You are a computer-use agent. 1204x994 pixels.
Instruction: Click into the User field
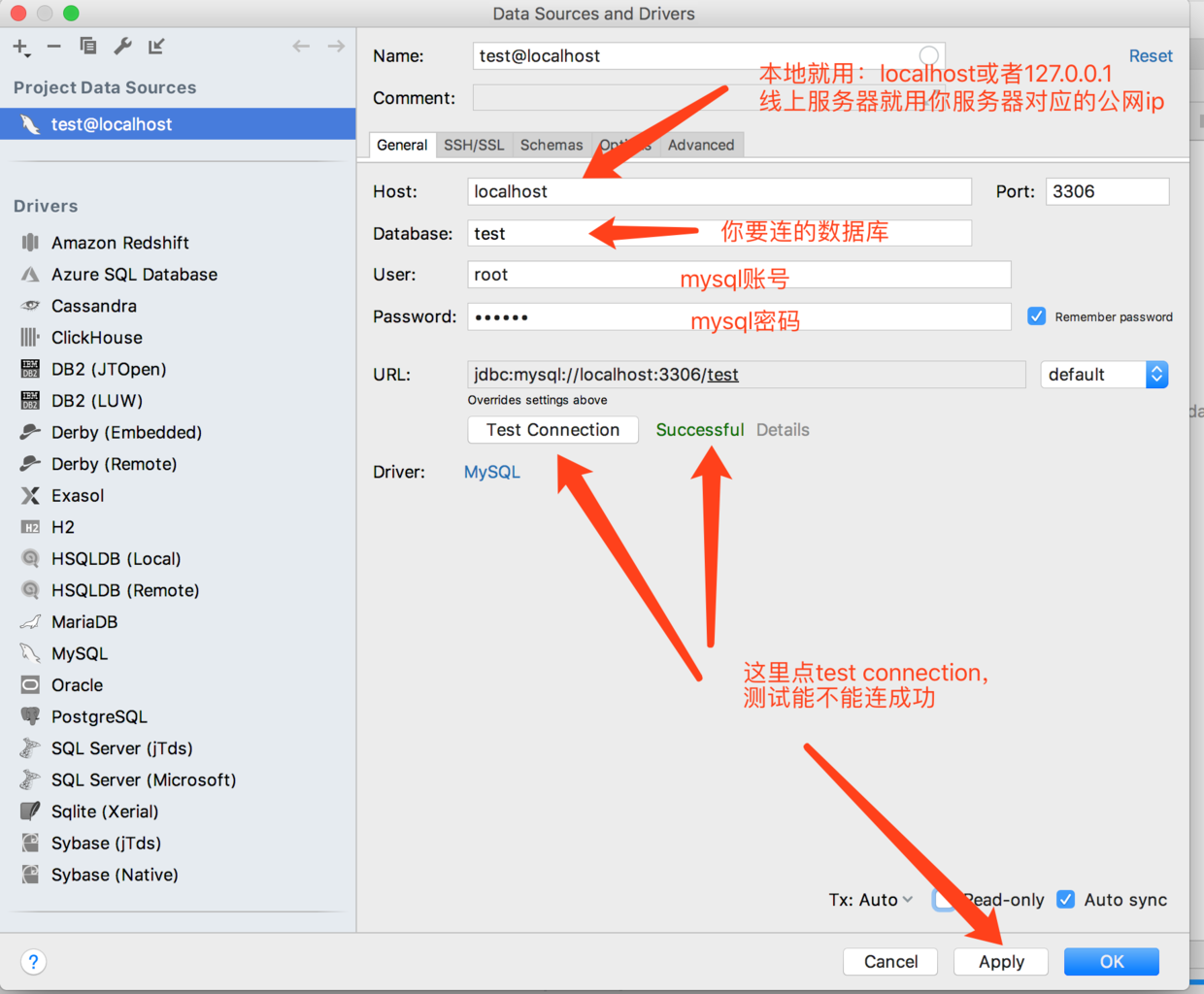[739, 275]
